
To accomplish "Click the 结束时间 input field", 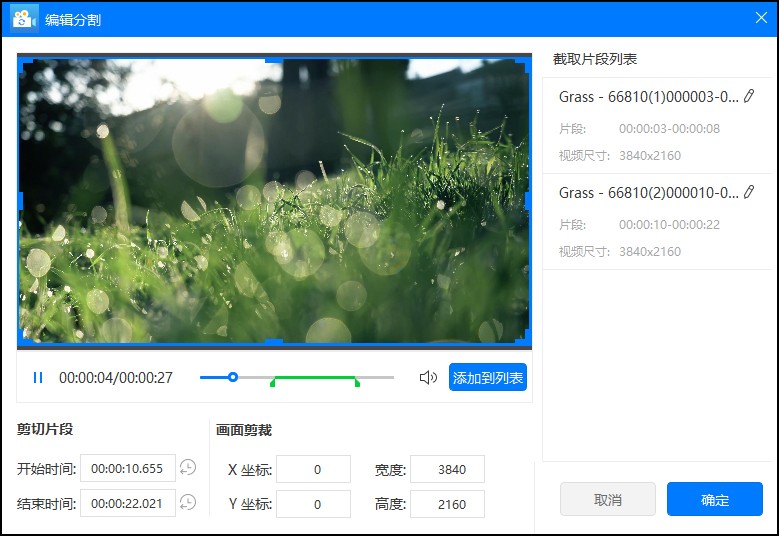I will (x=128, y=503).
